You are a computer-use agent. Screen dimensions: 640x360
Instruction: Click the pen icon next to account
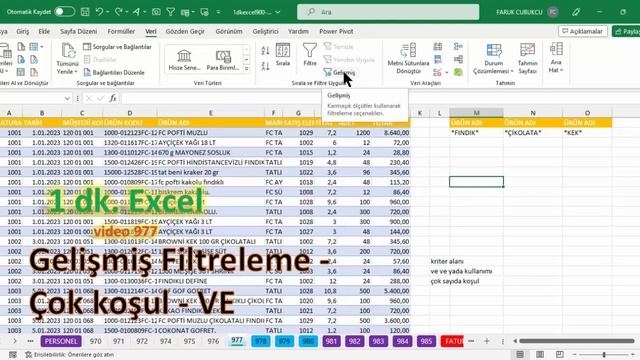pyautogui.click(x=576, y=12)
